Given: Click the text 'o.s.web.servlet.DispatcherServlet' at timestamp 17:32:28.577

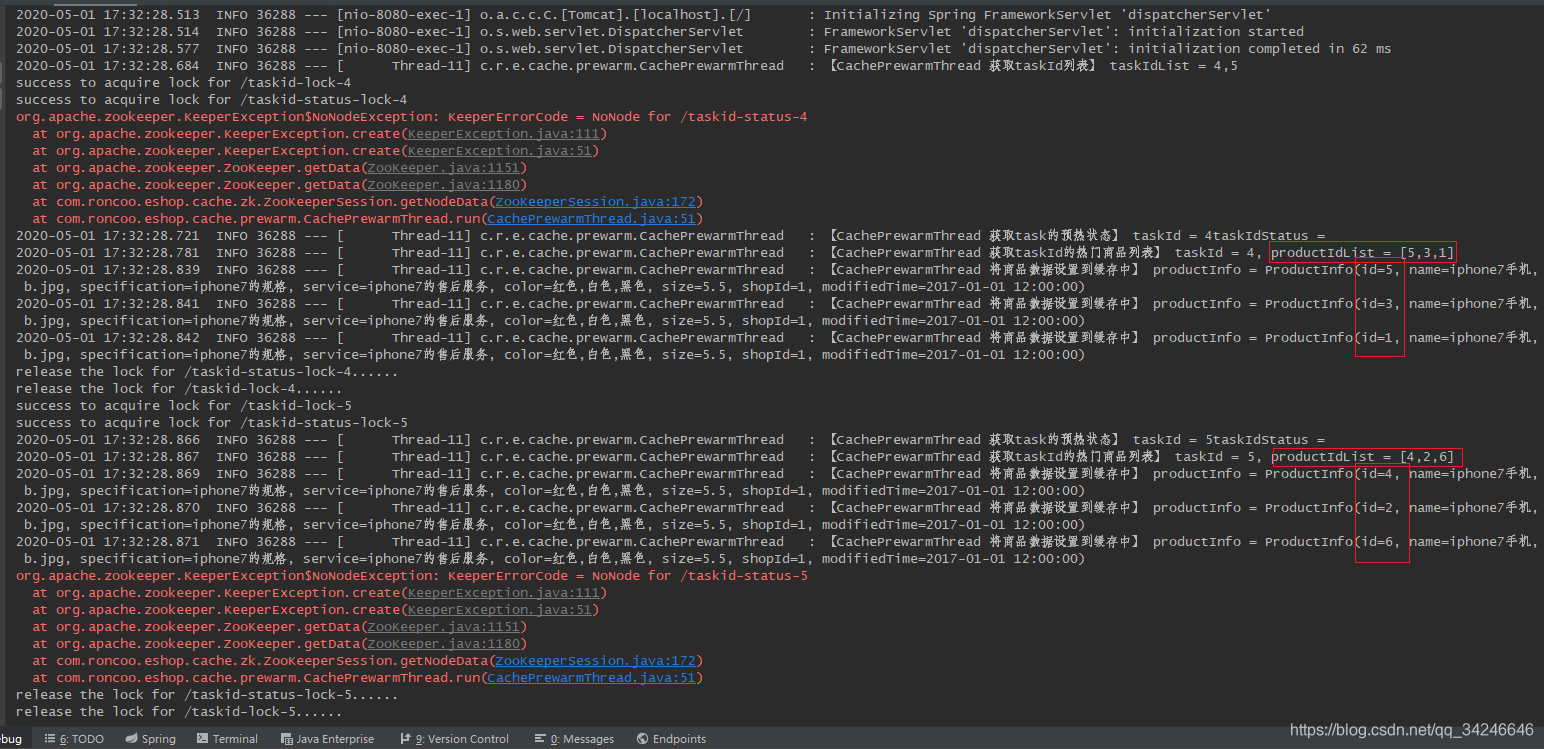Looking at the screenshot, I should [612, 49].
